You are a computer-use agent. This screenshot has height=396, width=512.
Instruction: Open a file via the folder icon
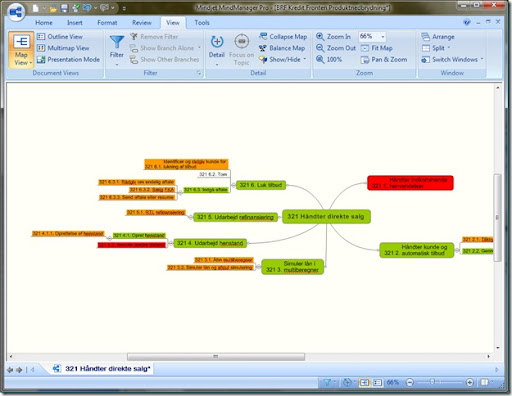point(53,8)
